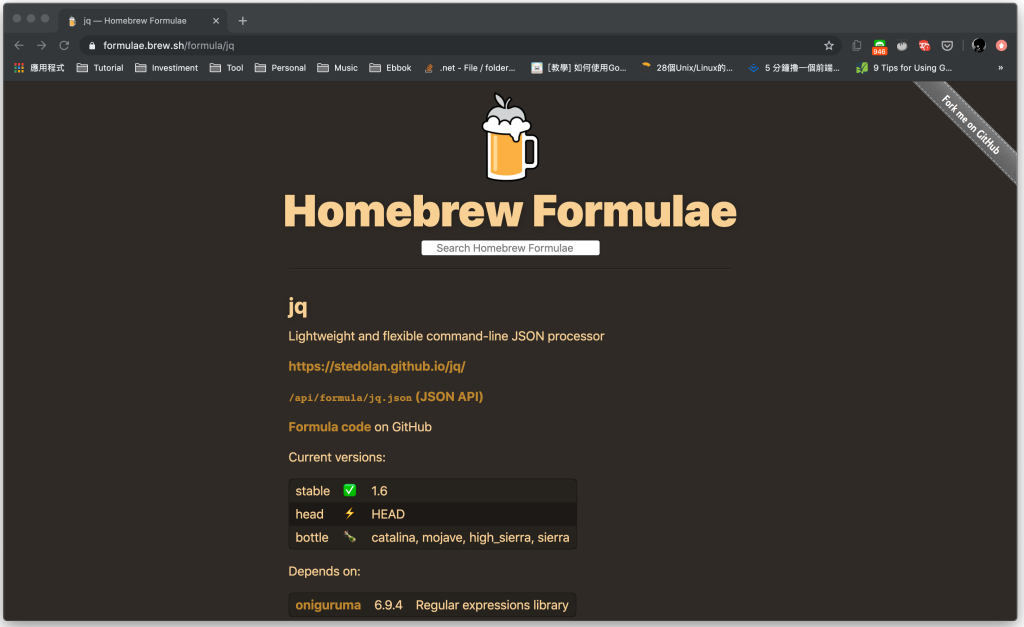
Task: Open the 9 Tips for Using G... bookmark
Action: [x=904, y=68]
